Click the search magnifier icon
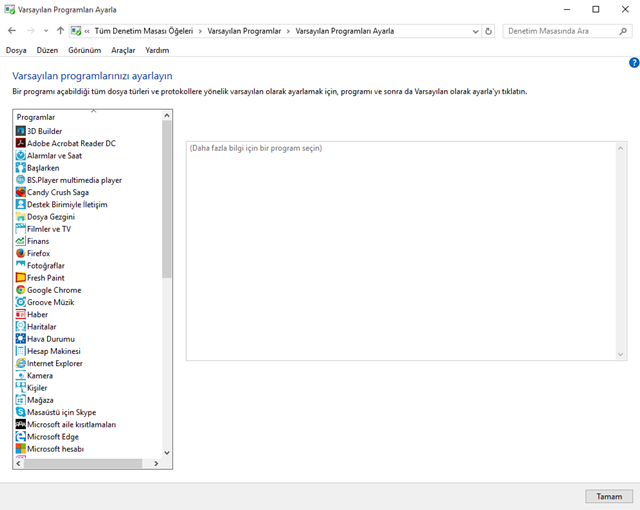The image size is (640, 510). [623, 31]
